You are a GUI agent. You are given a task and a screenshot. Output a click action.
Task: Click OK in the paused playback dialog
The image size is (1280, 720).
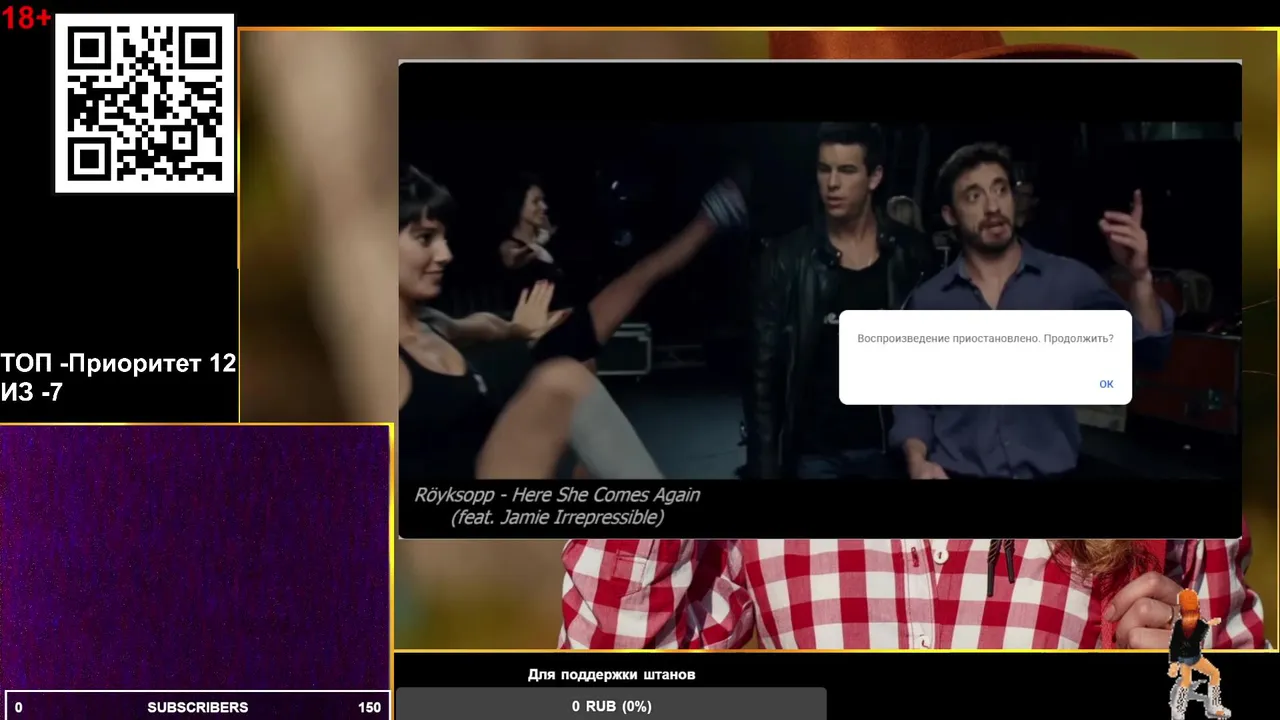(x=1106, y=384)
